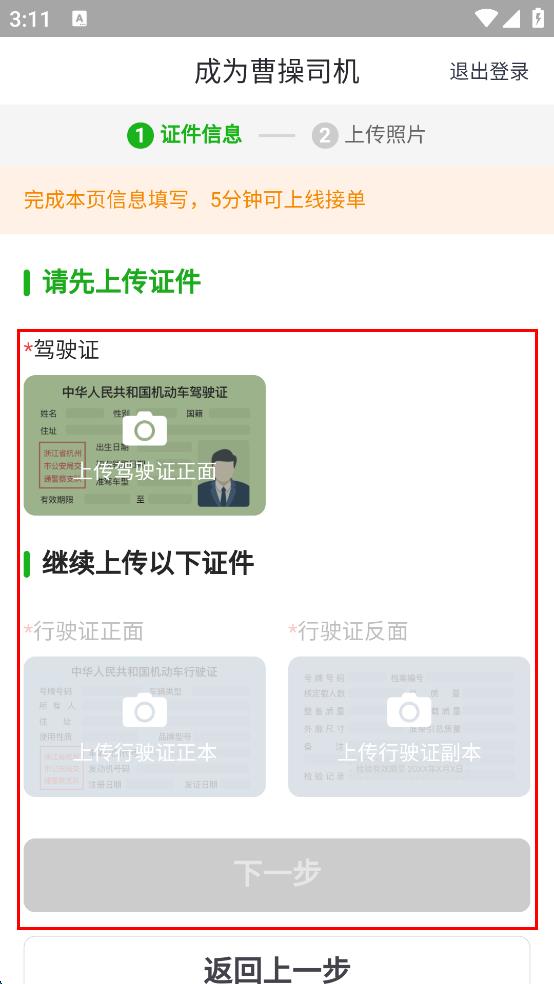Tap the battery icon in status bar
This screenshot has height=984, width=554.
click(x=538, y=18)
